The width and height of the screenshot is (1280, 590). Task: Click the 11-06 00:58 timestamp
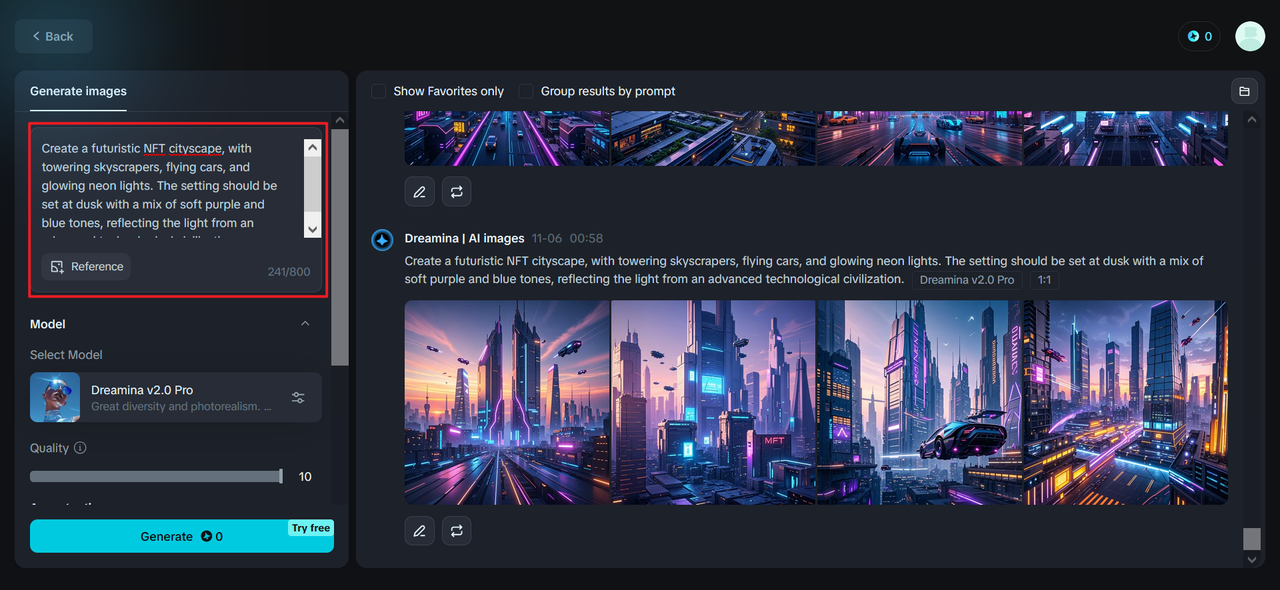click(567, 238)
